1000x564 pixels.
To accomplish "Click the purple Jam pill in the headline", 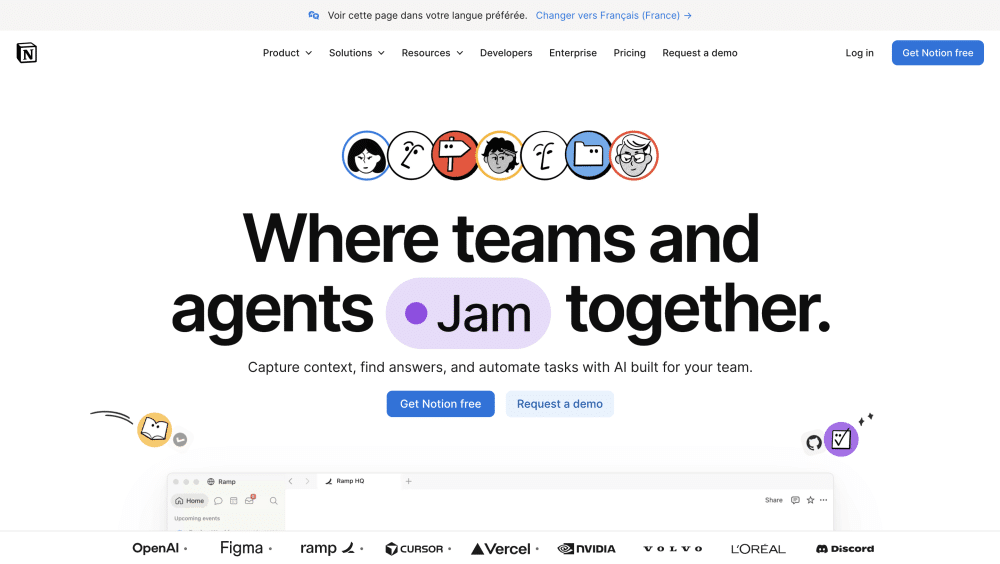I will coord(468,313).
